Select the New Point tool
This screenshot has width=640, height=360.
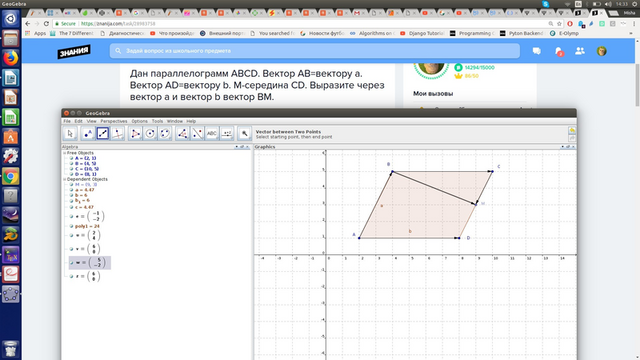[x=88, y=133]
